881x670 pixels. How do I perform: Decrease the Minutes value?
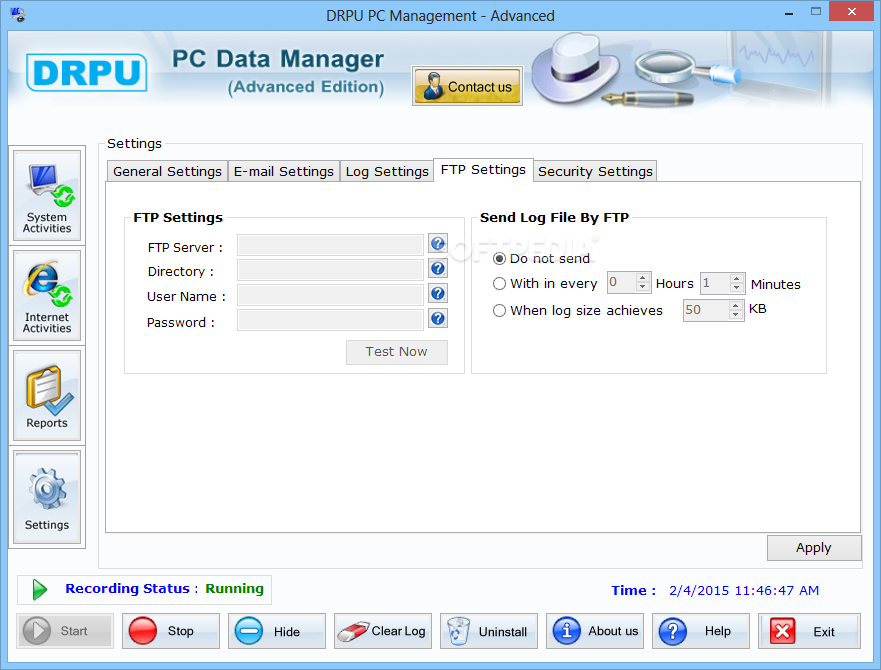pos(737,287)
